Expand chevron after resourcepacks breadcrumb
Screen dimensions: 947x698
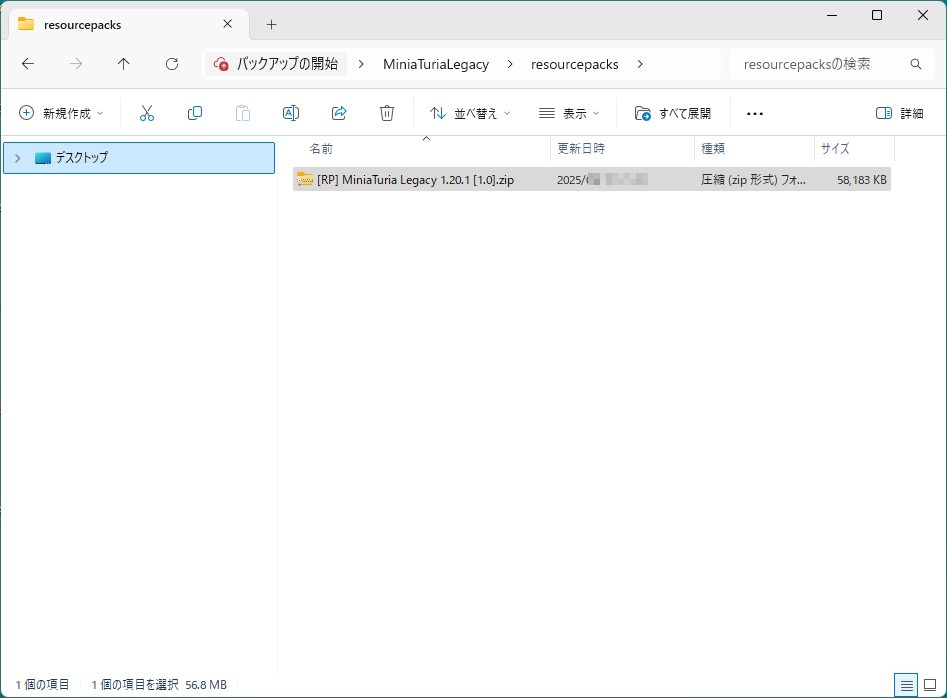click(x=640, y=64)
